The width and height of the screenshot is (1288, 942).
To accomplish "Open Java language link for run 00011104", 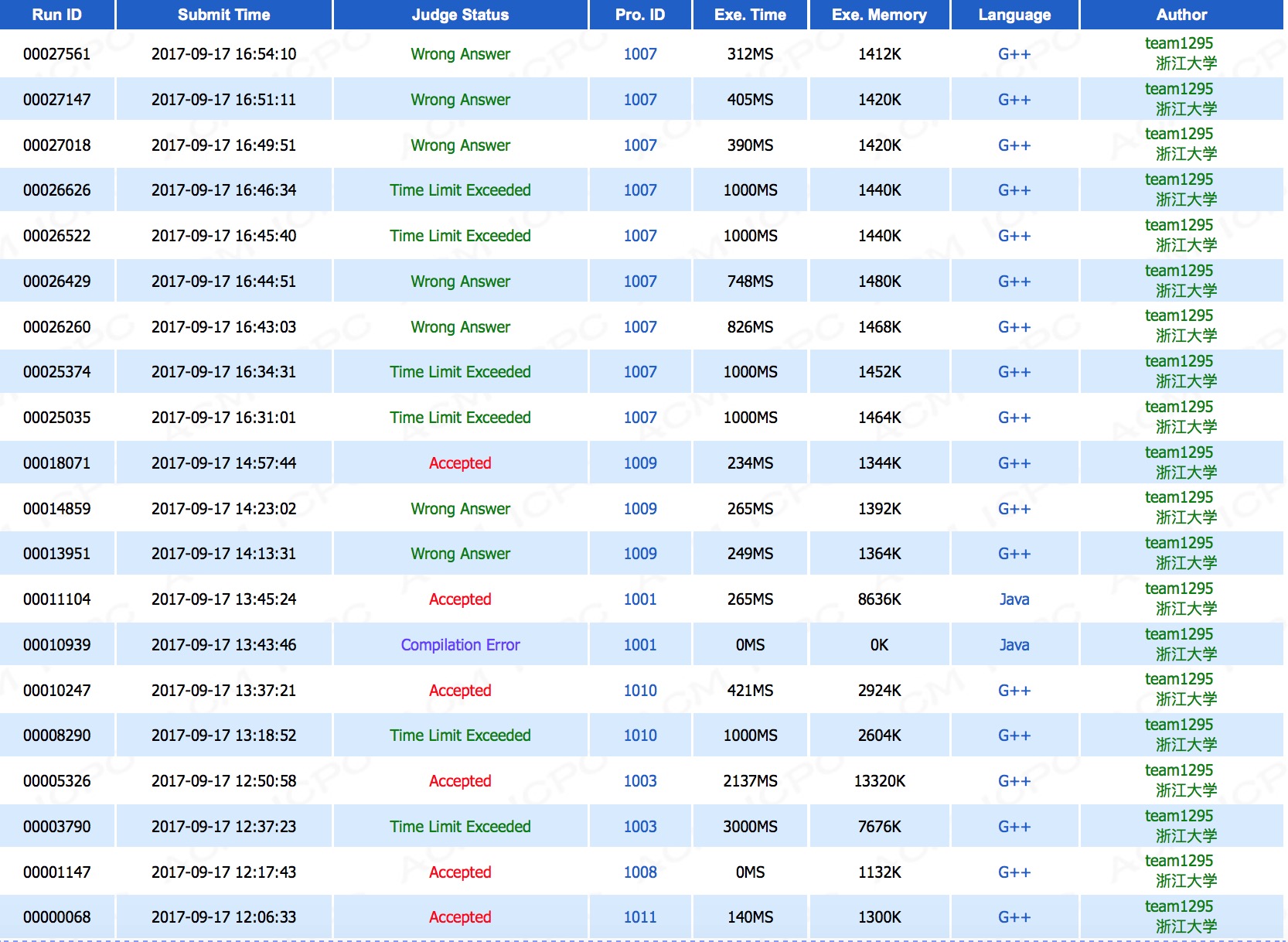I will [x=1014, y=599].
